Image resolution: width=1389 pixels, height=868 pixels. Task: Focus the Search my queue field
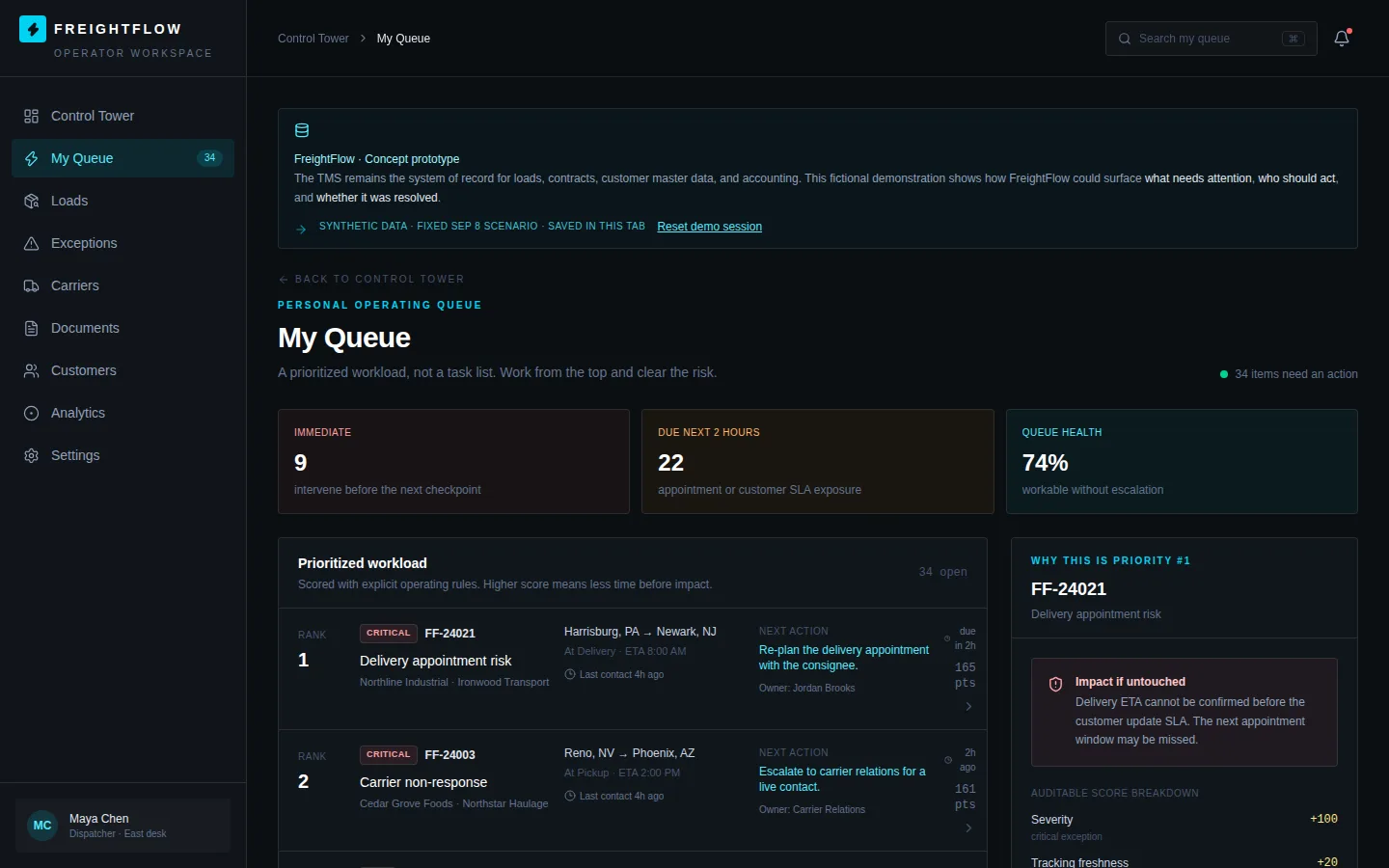click(1211, 39)
